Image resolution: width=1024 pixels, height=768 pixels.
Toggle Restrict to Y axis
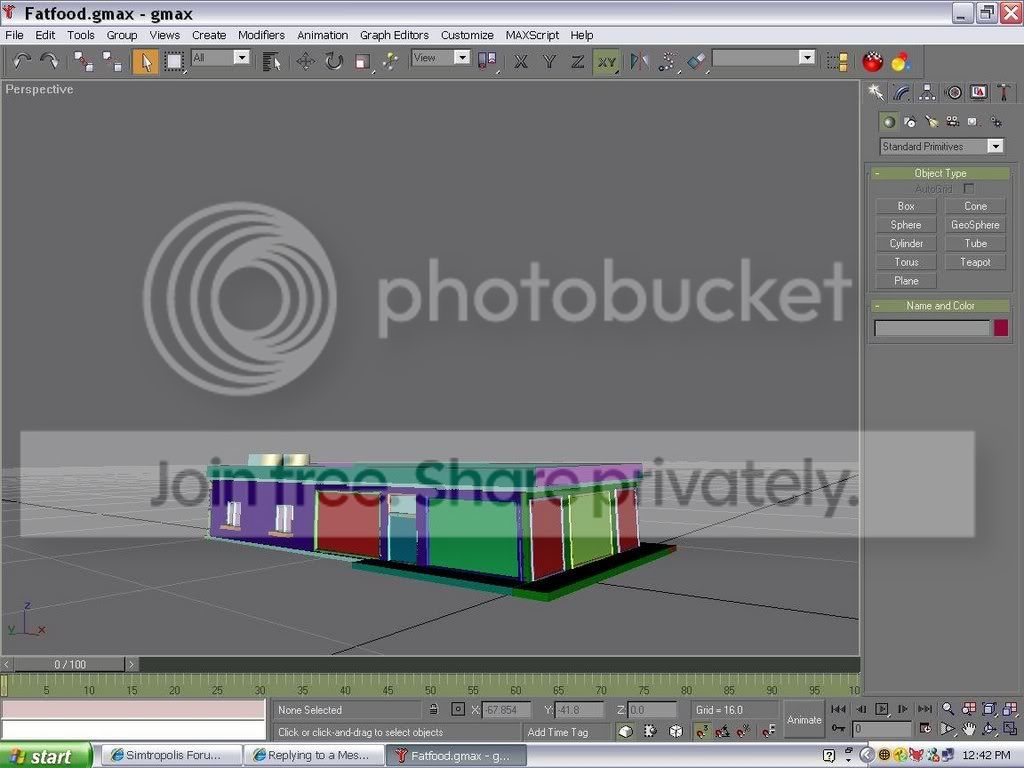pyautogui.click(x=549, y=61)
